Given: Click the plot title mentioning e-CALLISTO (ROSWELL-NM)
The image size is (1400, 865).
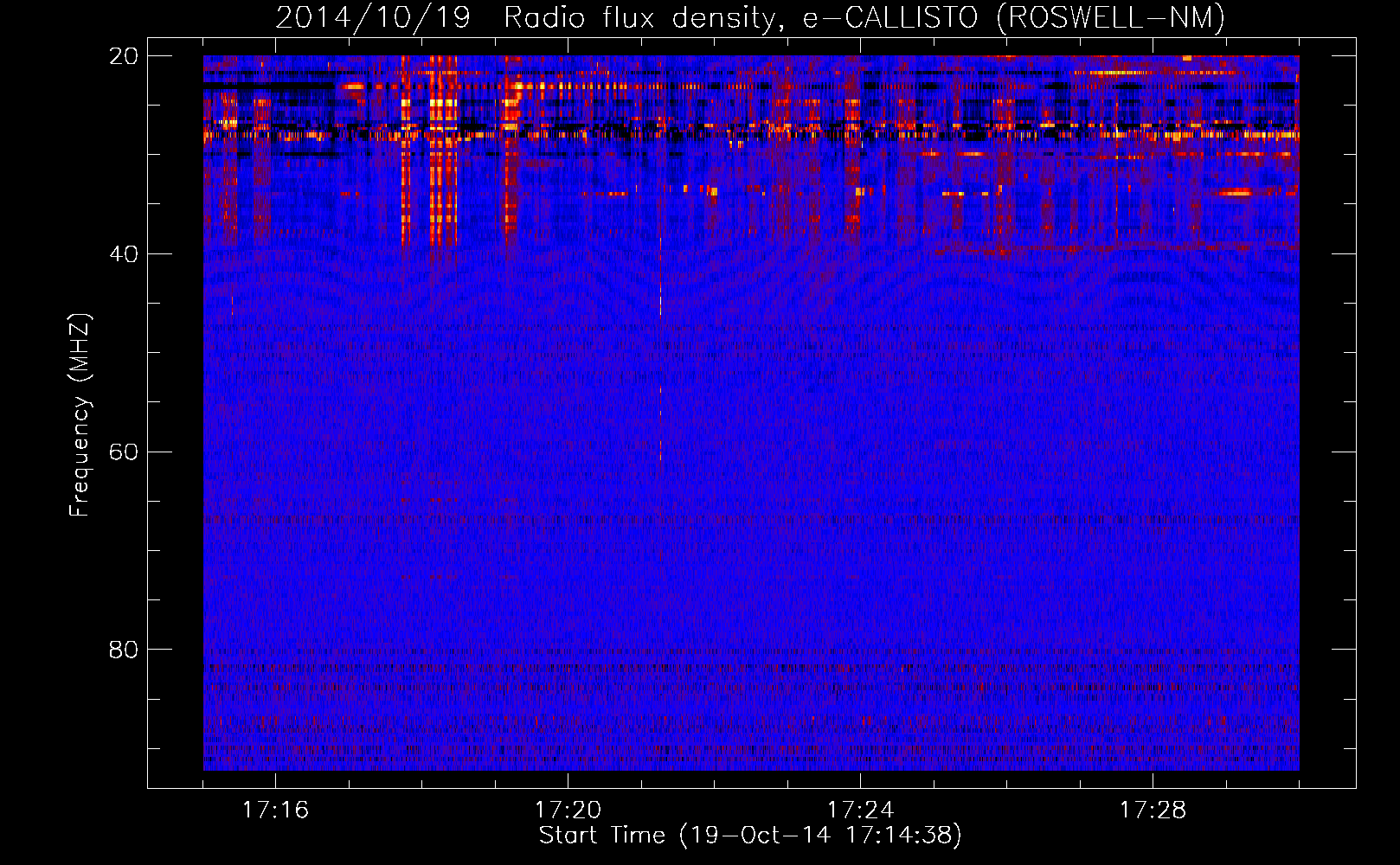Looking at the screenshot, I should pyautogui.click(x=750, y=17).
